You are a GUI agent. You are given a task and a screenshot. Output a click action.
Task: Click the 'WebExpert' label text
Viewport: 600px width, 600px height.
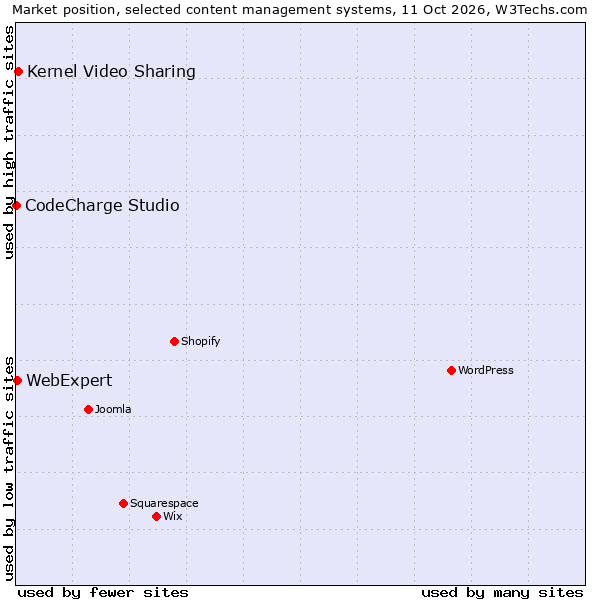click(69, 380)
